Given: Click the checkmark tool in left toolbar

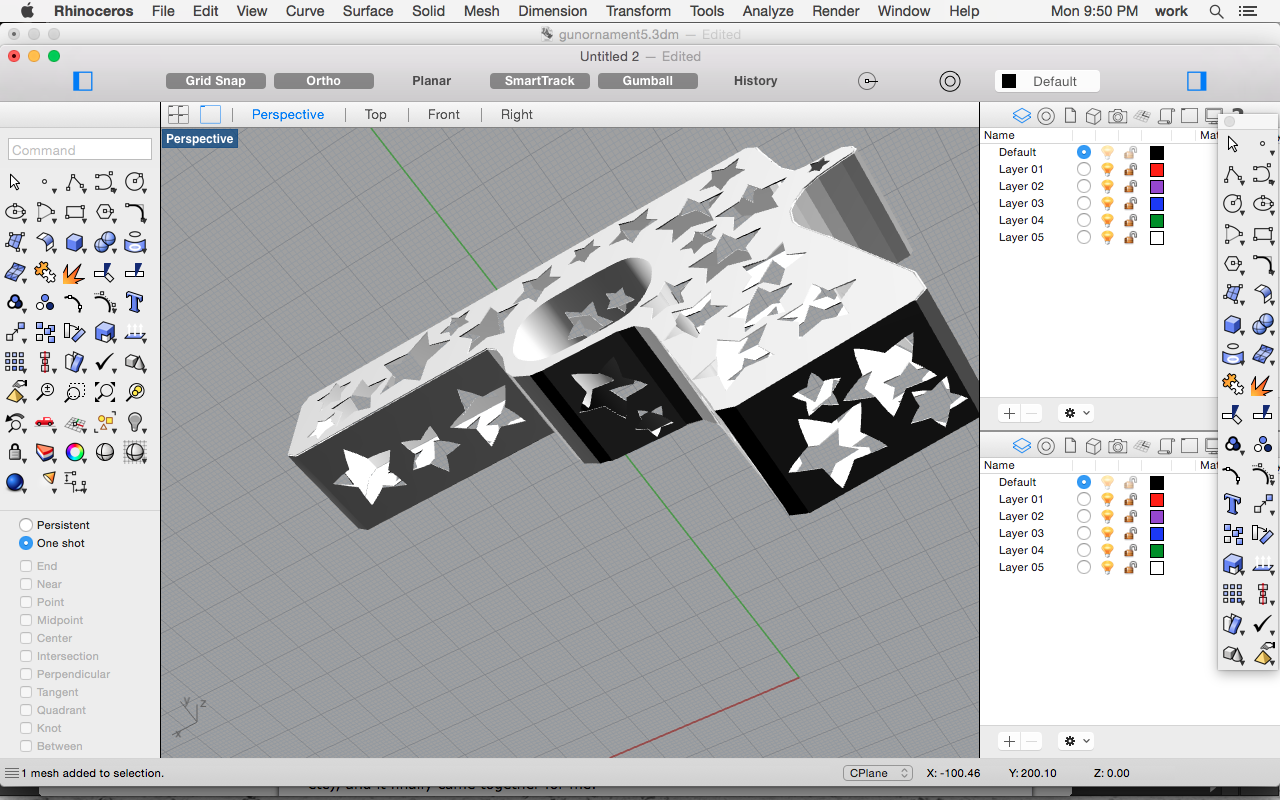Looking at the screenshot, I should pyautogui.click(x=105, y=362).
